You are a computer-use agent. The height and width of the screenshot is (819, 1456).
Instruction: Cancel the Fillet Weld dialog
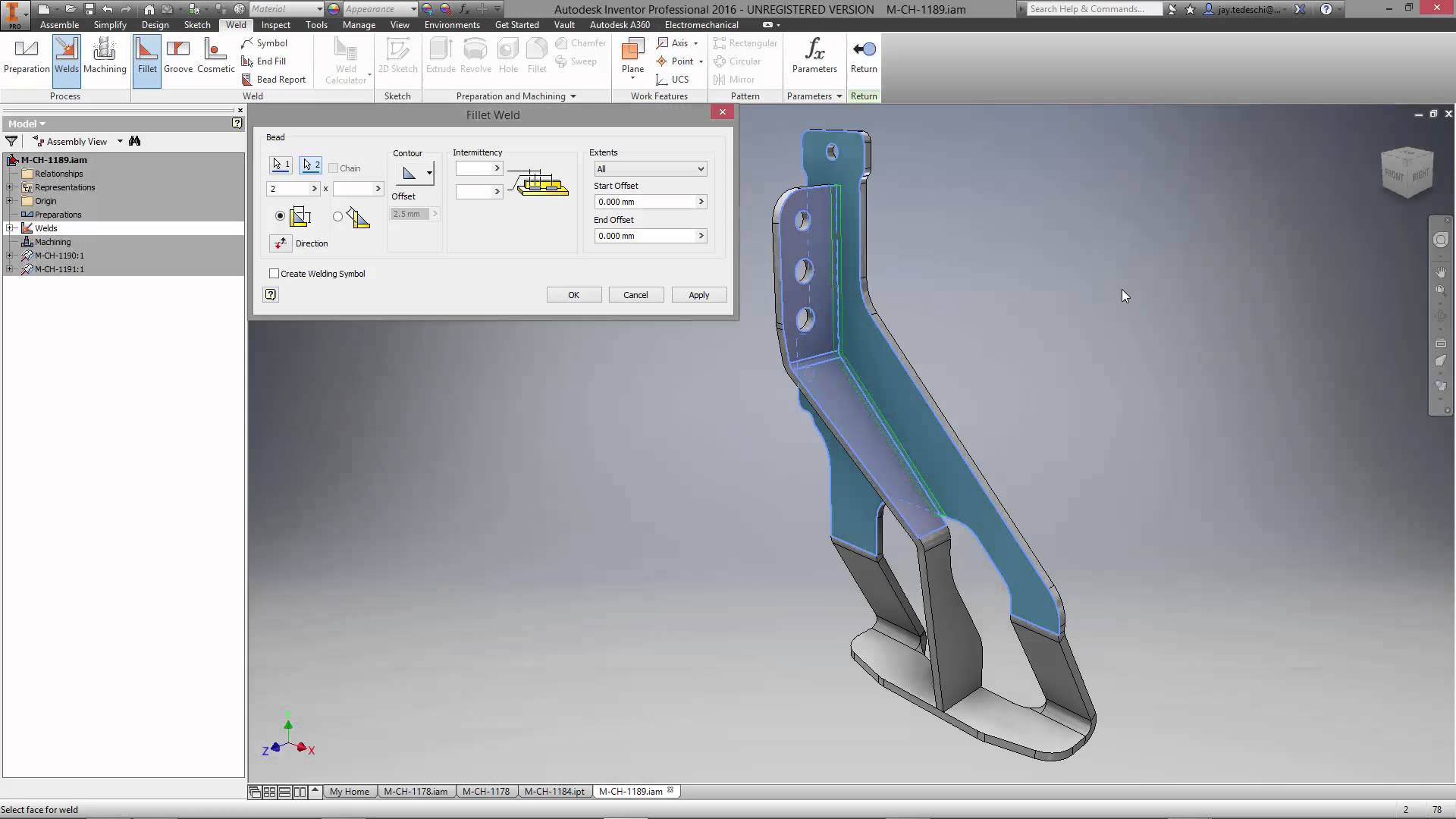coord(635,294)
